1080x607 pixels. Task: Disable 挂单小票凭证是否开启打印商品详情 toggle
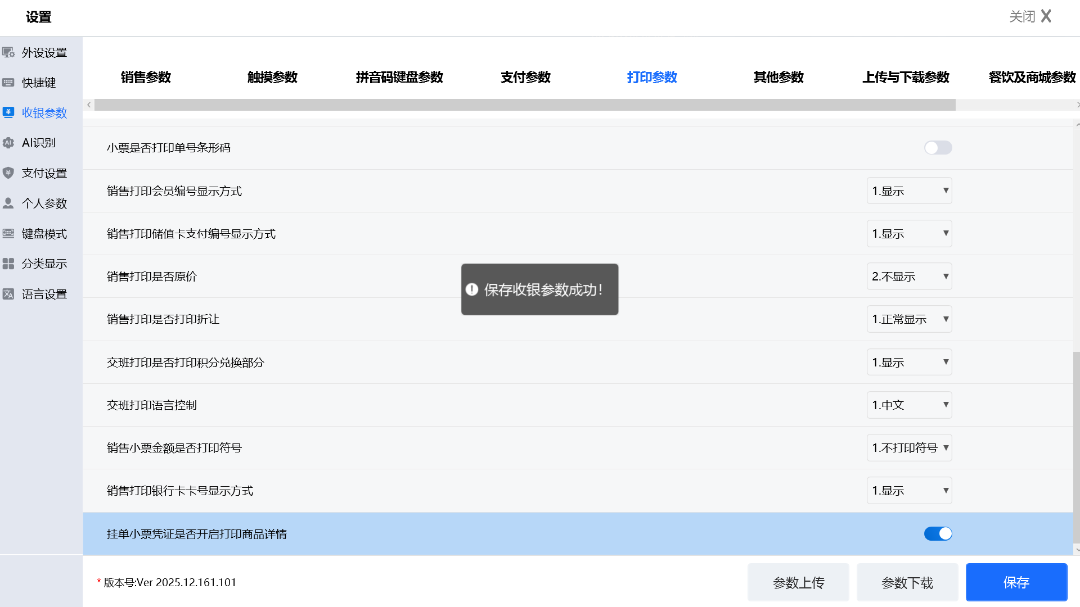pyautogui.click(x=937, y=534)
